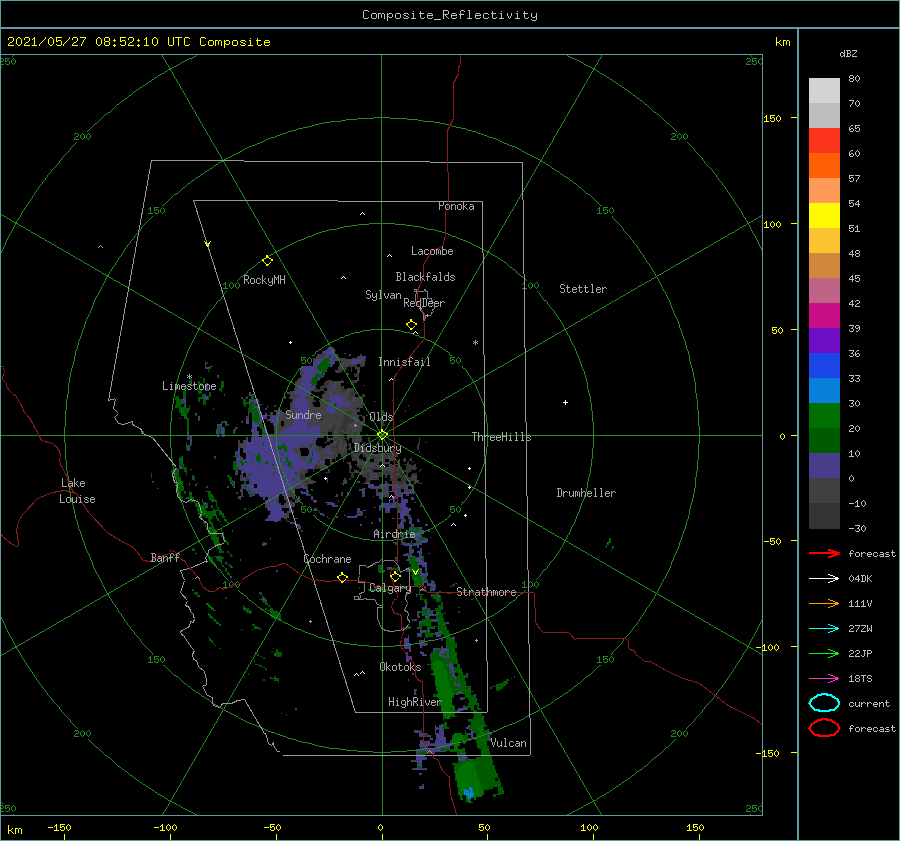This screenshot has height=841, width=900.
Task: Click the orange 60-57 dBZ swatch
Action: pos(824,166)
